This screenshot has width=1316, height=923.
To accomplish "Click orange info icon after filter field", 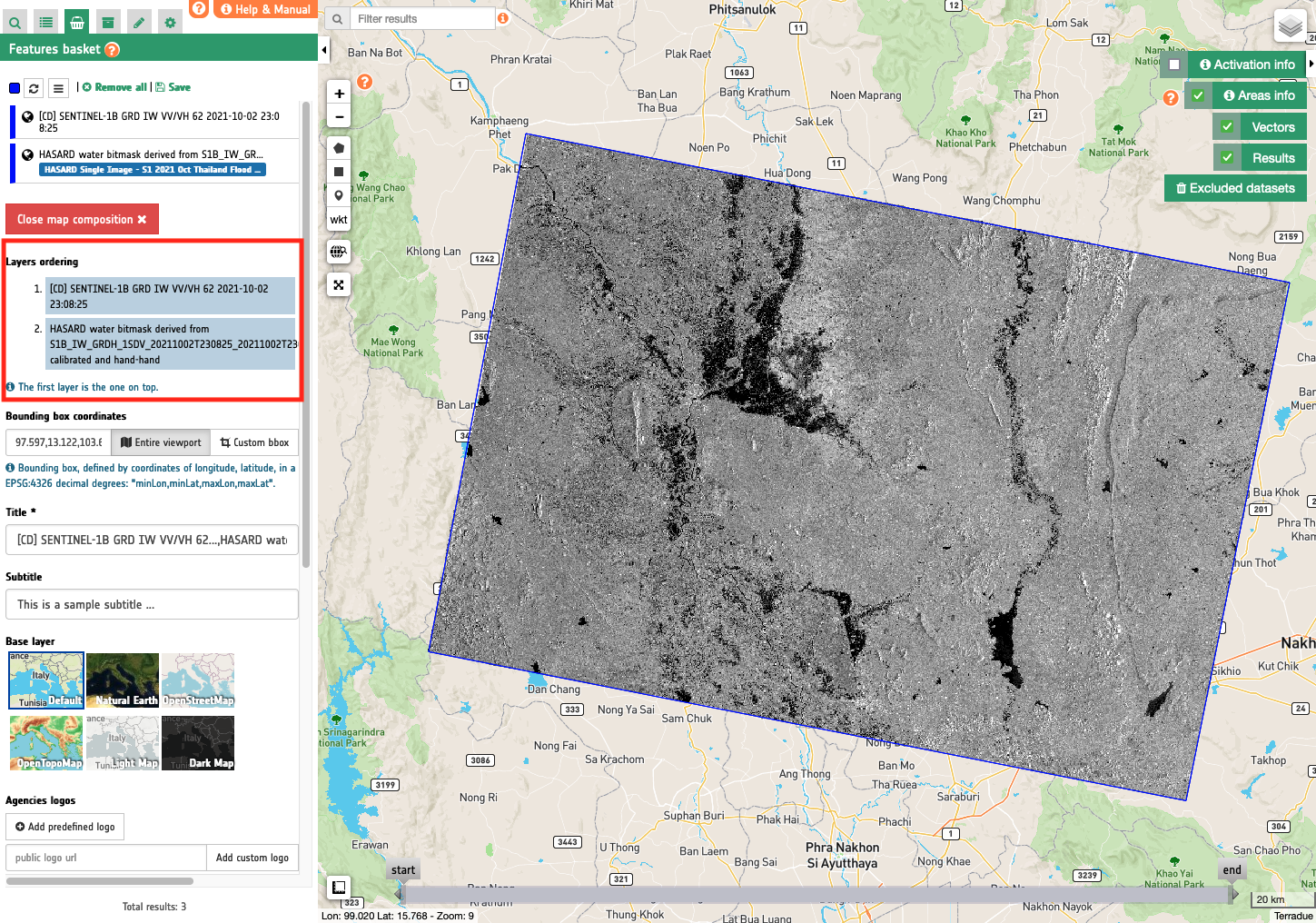I will click(x=503, y=18).
